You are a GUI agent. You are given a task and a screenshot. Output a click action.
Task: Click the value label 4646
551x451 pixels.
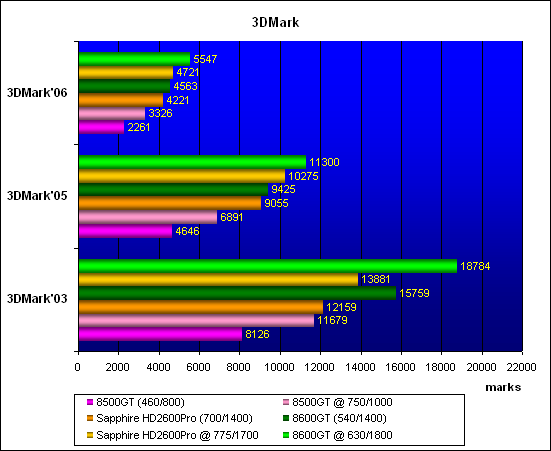187,231
